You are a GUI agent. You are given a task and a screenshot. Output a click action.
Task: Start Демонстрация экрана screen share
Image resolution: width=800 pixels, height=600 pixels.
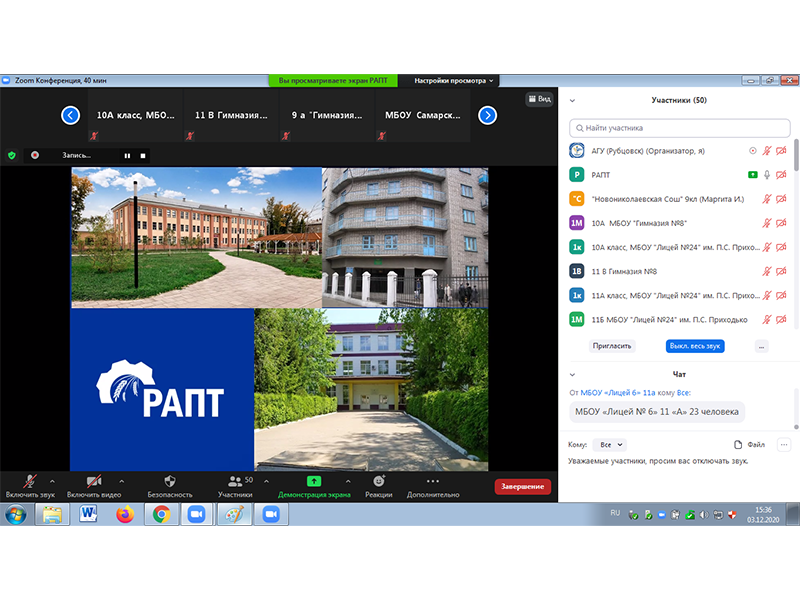pyautogui.click(x=314, y=486)
